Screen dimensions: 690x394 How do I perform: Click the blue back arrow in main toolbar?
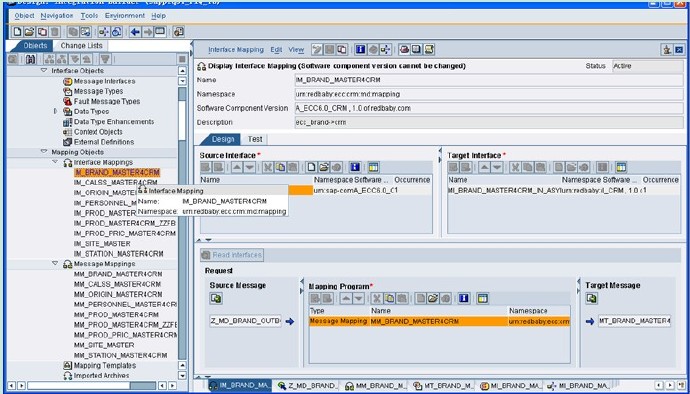coord(135,32)
